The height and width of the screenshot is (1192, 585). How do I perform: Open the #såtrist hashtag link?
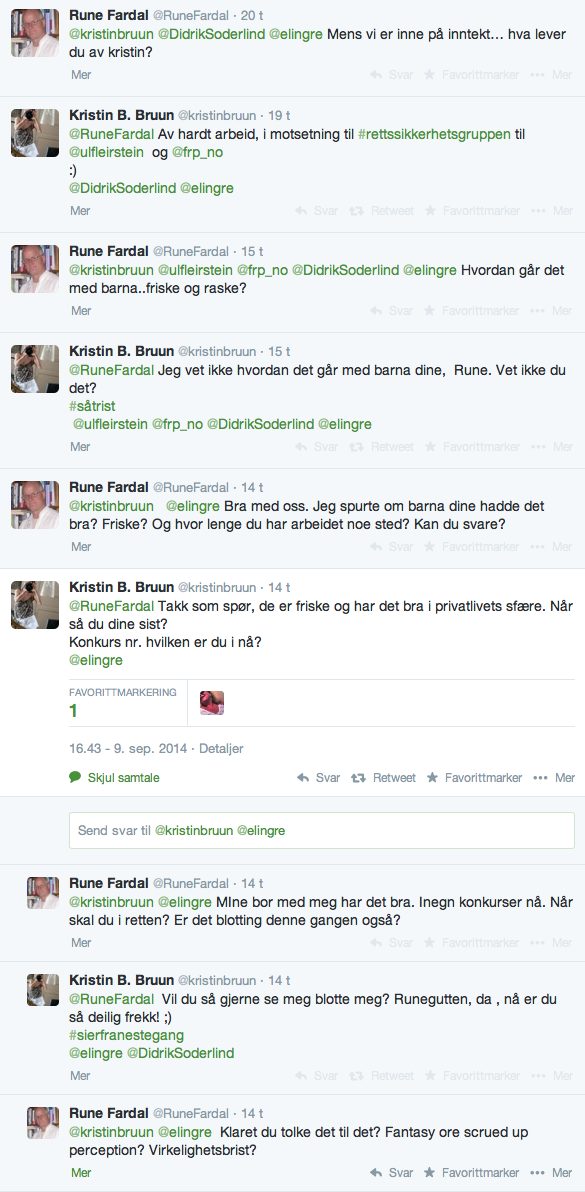[x=92, y=407]
